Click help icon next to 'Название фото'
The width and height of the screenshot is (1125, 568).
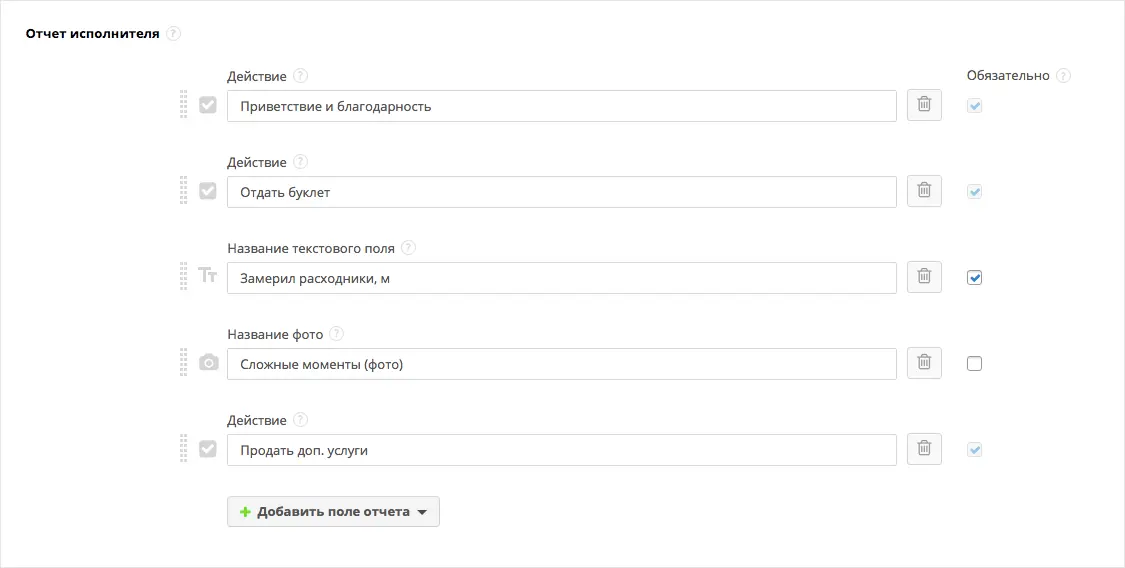[x=336, y=333]
